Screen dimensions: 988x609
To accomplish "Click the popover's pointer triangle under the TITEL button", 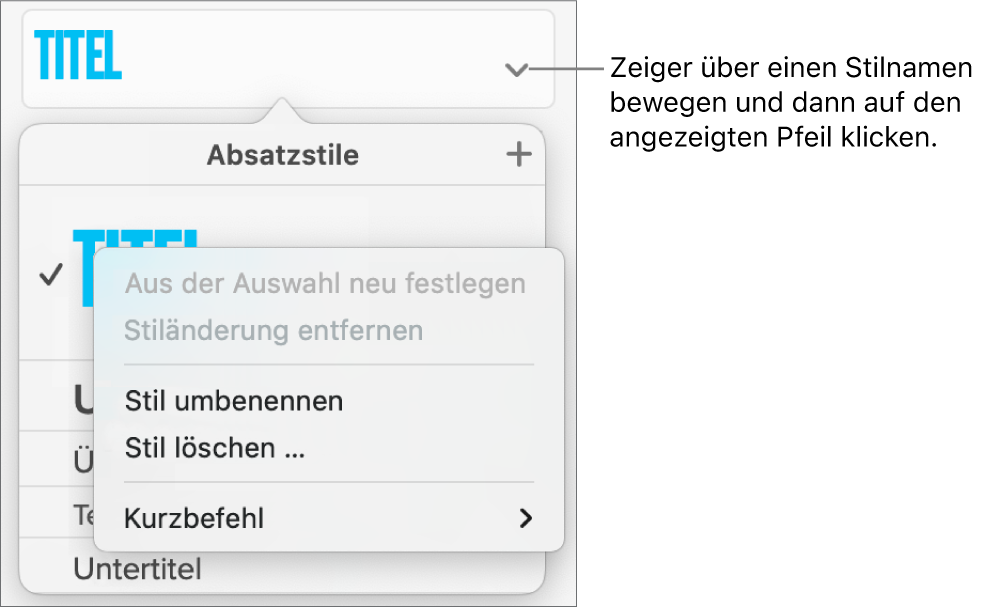I will pos(283,110).
